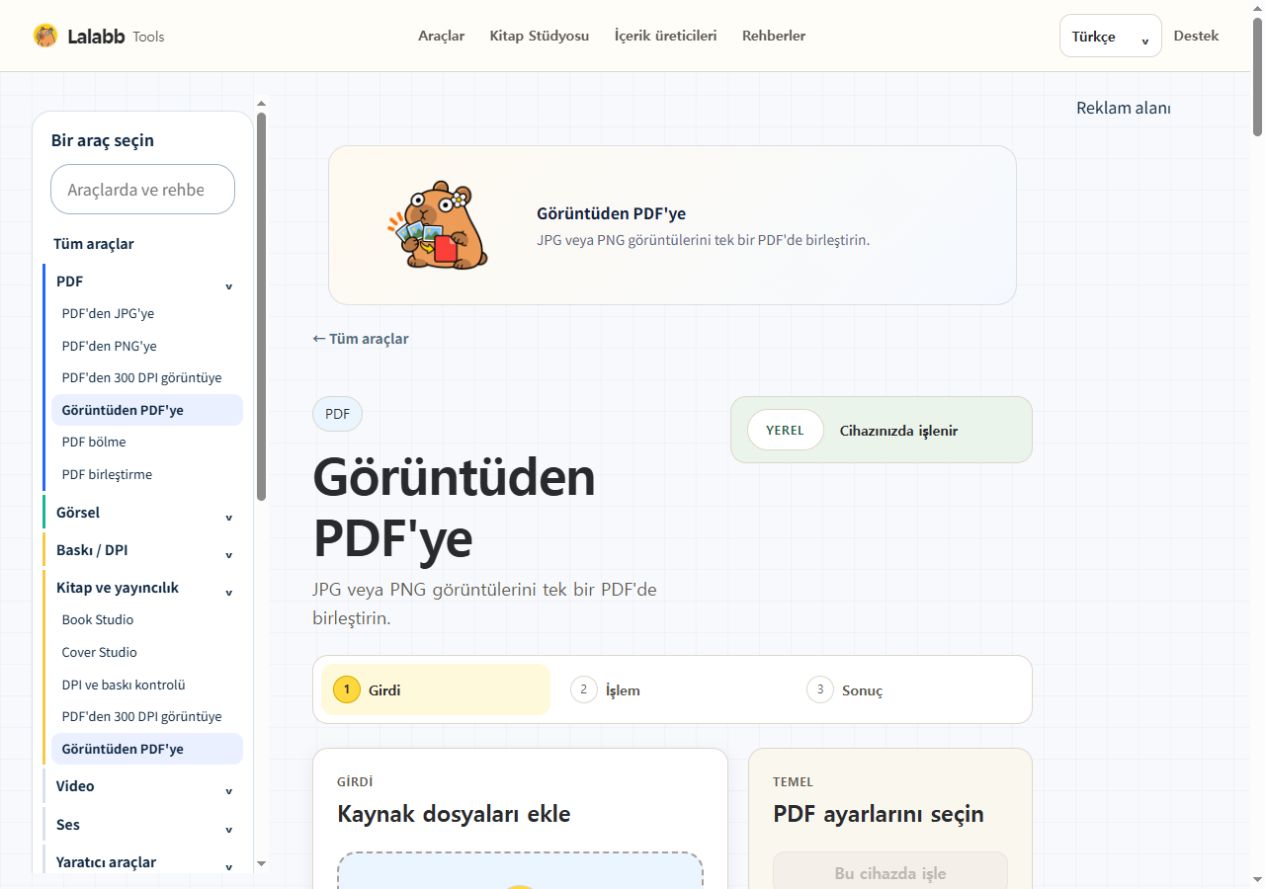
Task: Click the Lalabb capybara logo icon
Action: tap(45, 36)
